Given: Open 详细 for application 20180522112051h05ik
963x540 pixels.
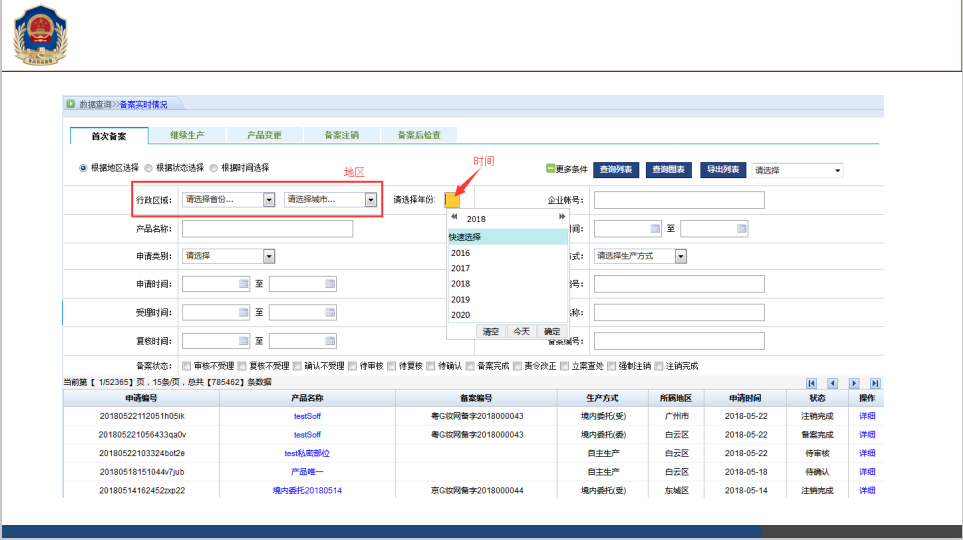Looking at the screenshot, I should 867,416.
